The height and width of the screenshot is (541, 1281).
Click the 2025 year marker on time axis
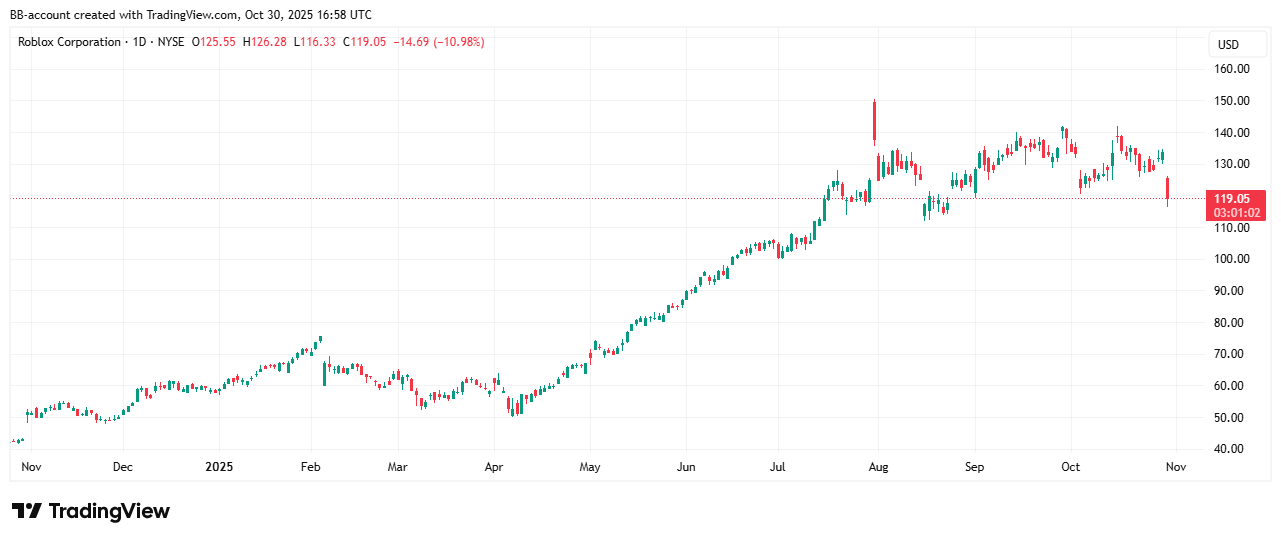pos(219,467)
